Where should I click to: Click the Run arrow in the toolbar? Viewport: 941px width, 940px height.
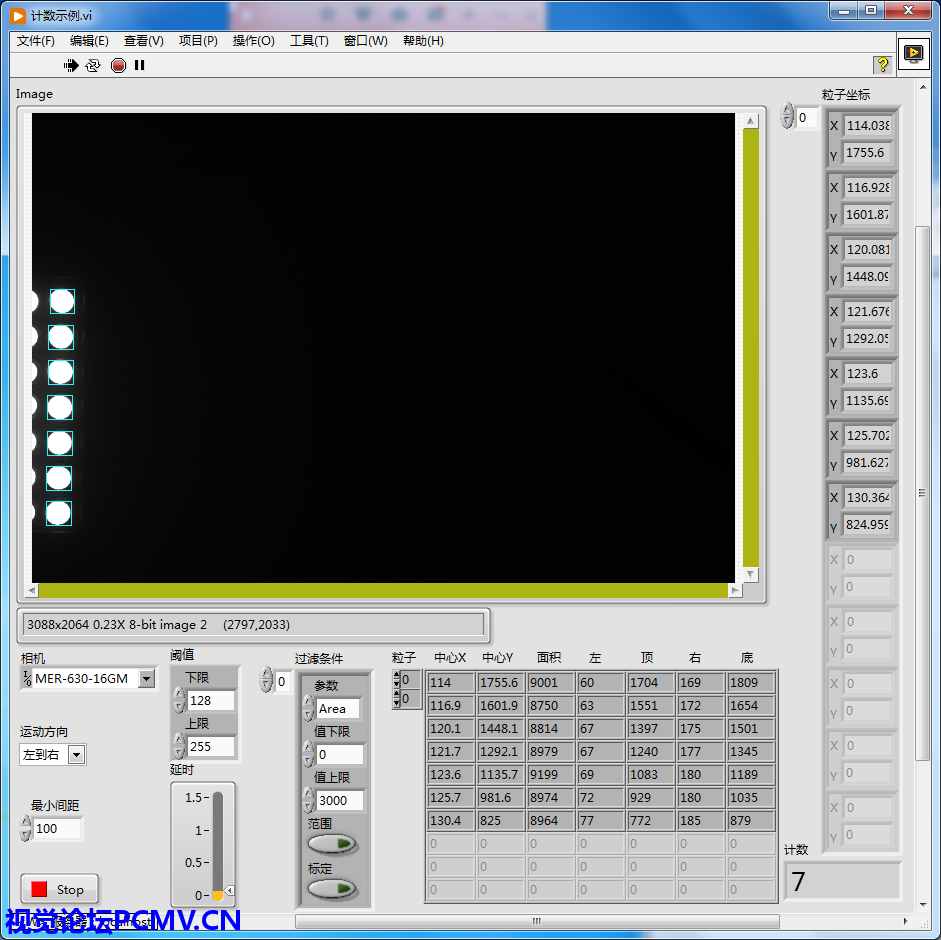(x=71, y=65)
